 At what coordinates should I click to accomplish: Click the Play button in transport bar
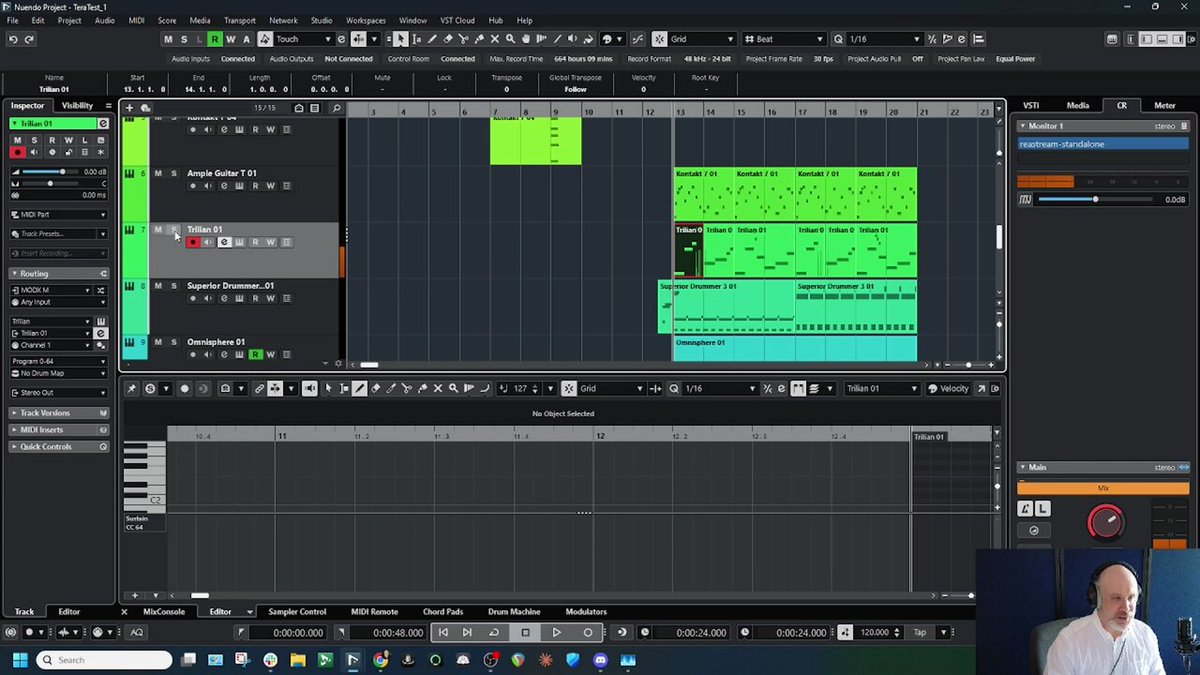tap(557, 633)
